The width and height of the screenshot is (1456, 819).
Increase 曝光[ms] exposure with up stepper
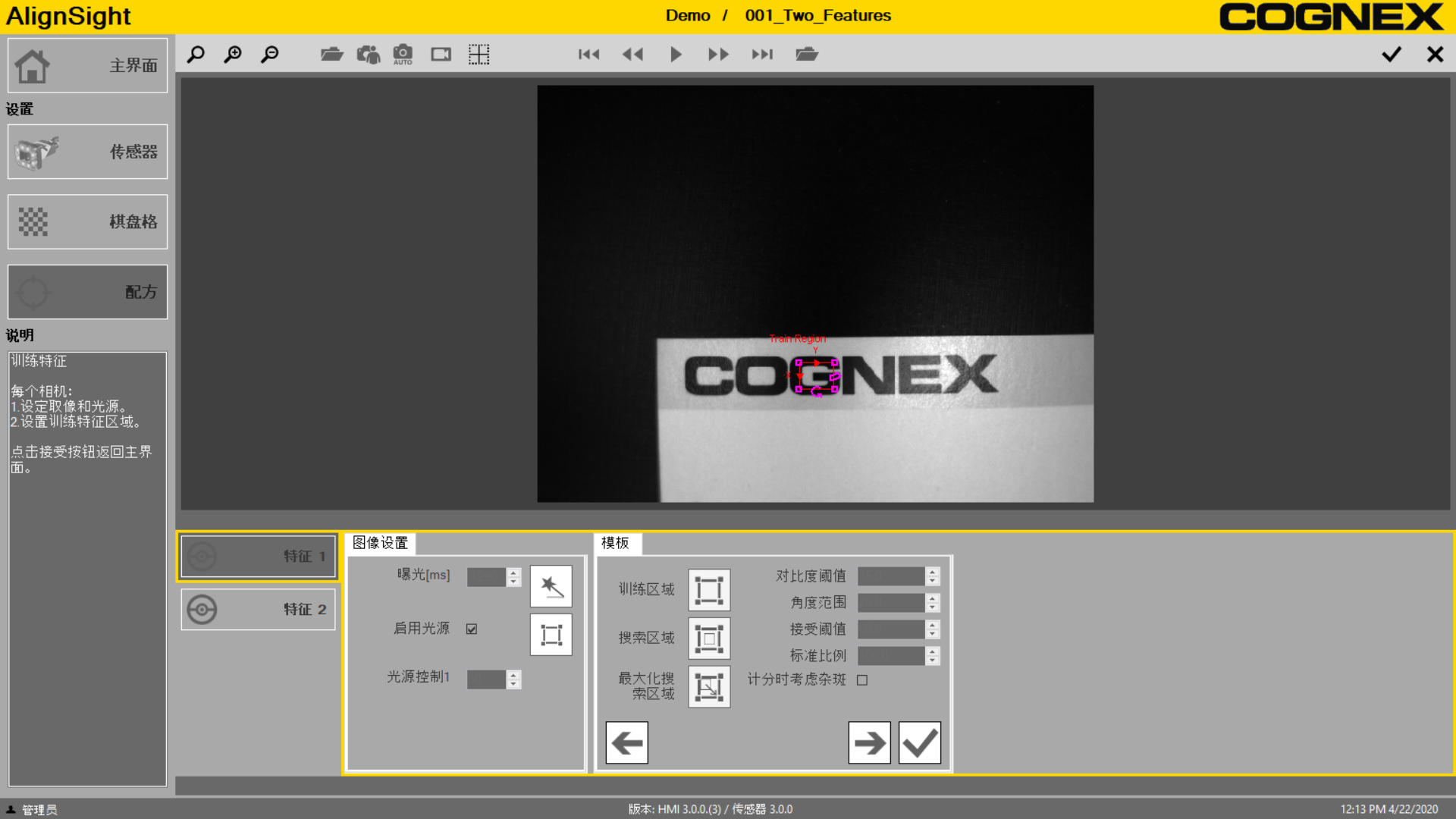(514, 573)
